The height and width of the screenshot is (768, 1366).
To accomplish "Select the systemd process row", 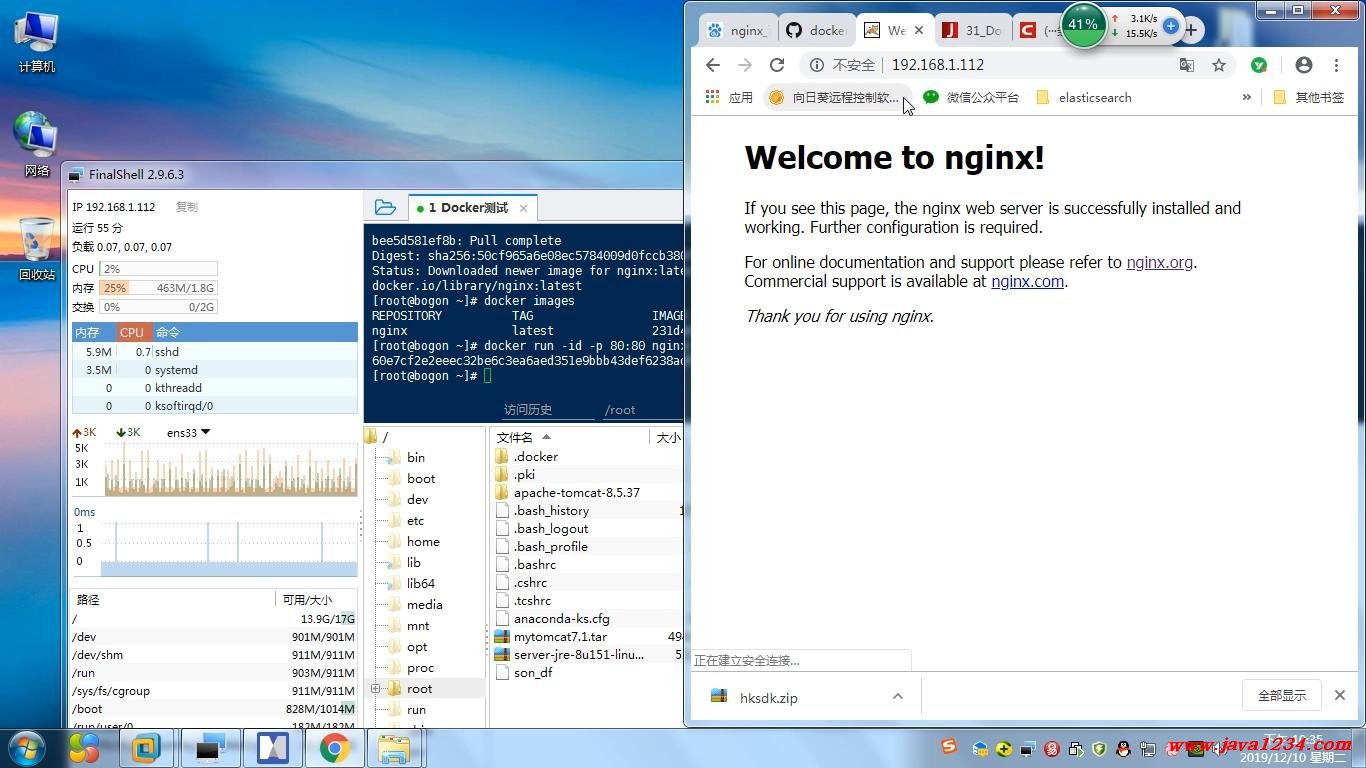I will [x=215, y=370].
